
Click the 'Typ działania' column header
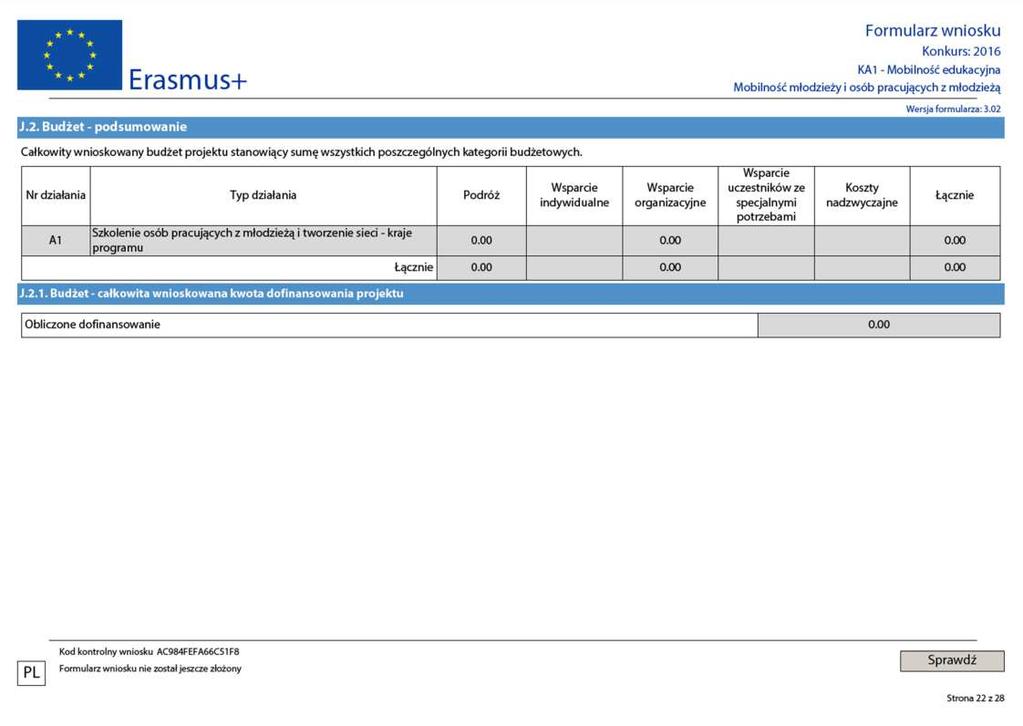tap(264, 195)
